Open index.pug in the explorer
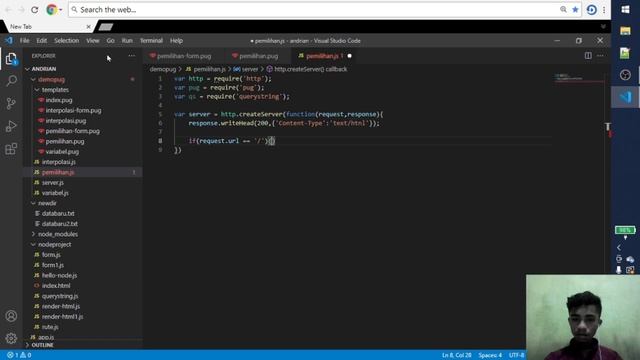 (x=59, y=100)
